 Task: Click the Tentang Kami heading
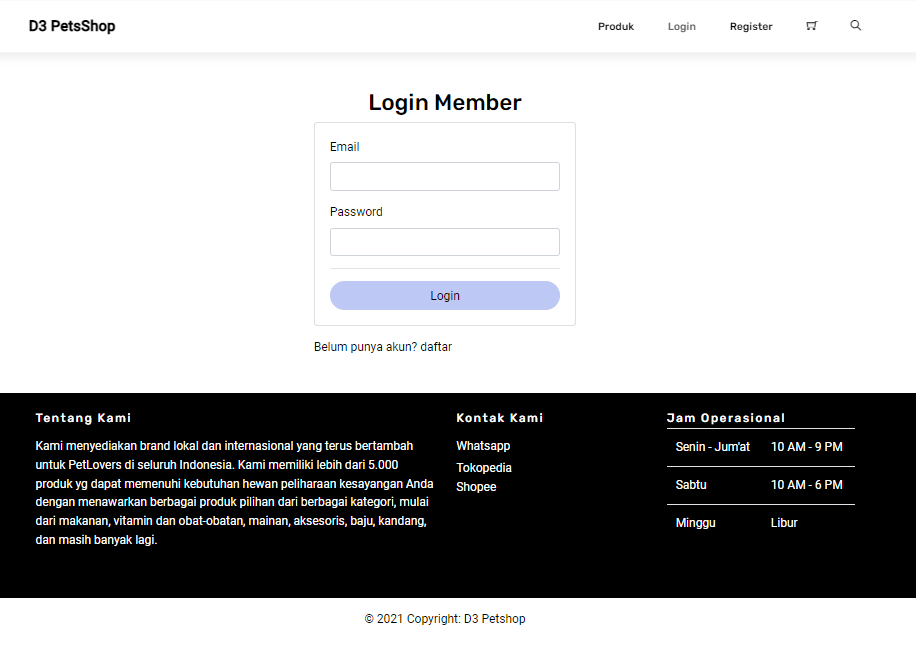point(83,418)
